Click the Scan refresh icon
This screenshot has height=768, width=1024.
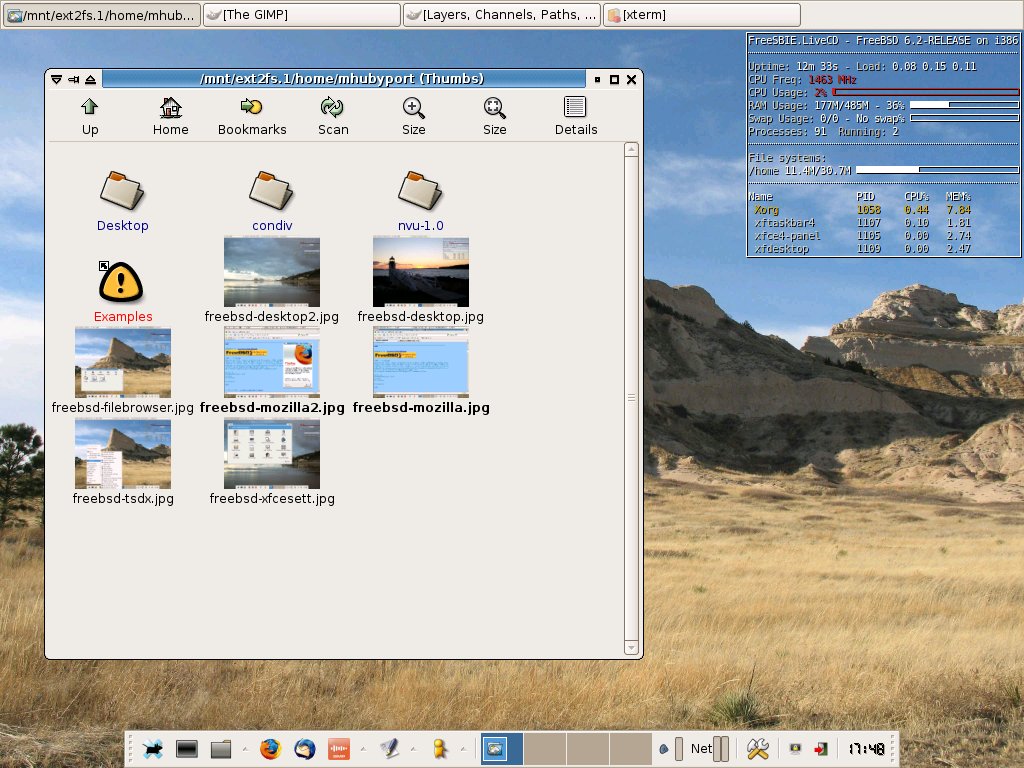(333, 108)
